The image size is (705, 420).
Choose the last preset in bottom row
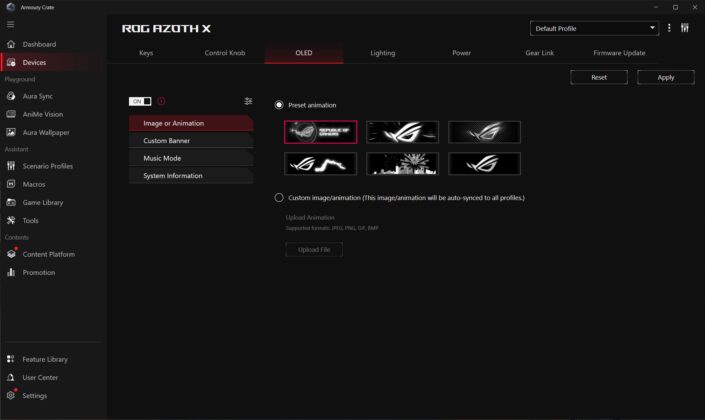(x=484, y=164)
